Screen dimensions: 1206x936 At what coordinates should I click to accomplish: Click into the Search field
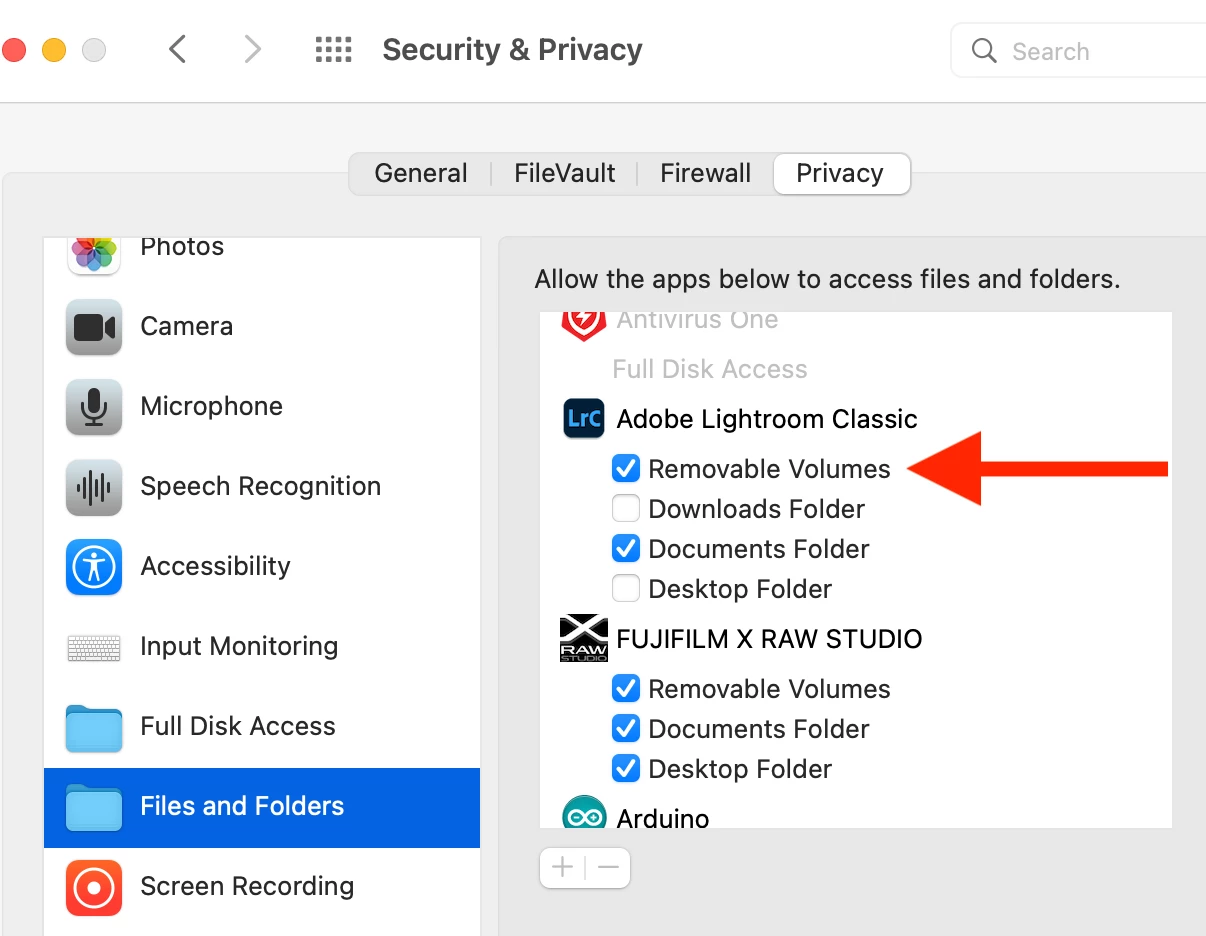pyautogui.click(x=1078, y=51)
